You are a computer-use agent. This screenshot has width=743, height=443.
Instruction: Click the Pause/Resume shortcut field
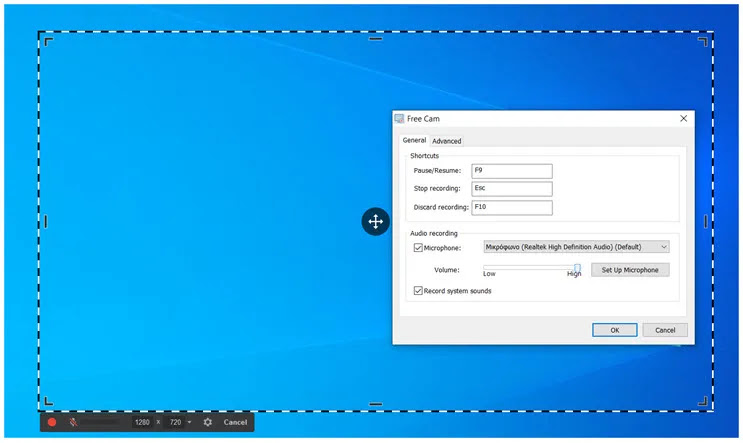[512, 171]
